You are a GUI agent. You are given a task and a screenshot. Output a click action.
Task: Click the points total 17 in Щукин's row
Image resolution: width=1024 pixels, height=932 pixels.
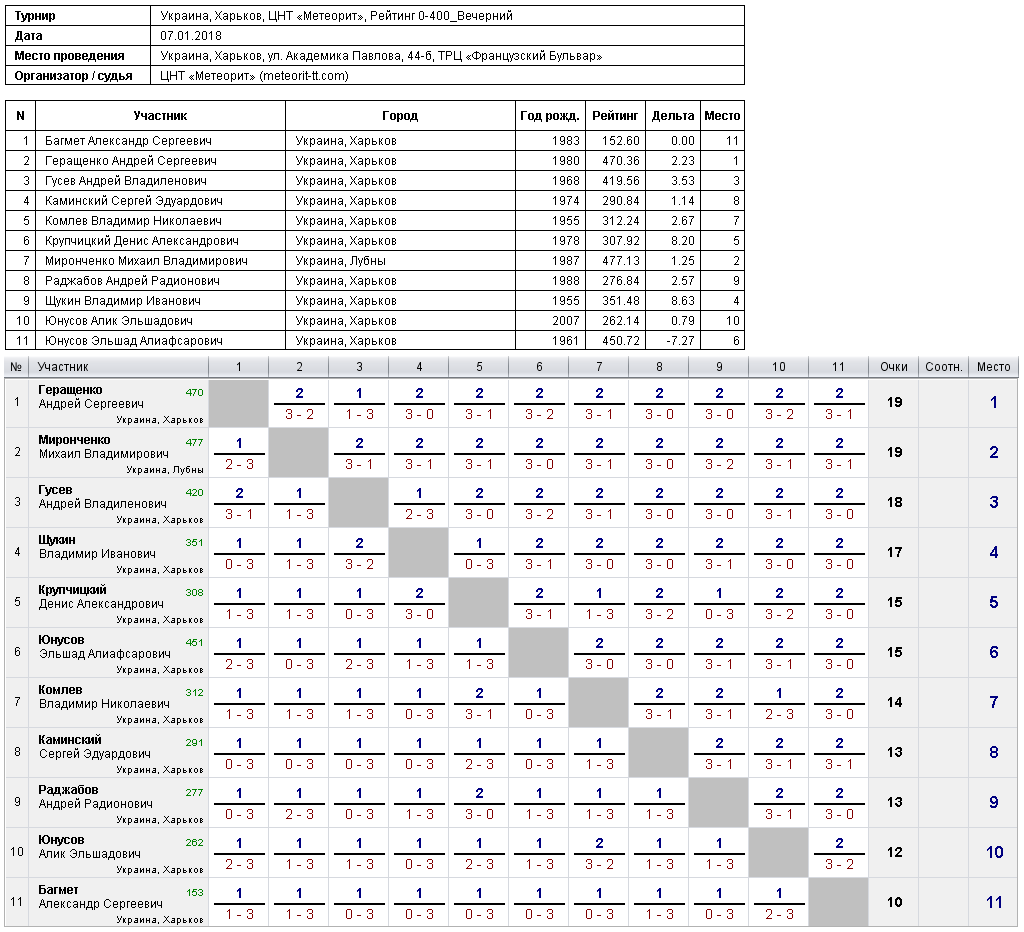point(894,553)
